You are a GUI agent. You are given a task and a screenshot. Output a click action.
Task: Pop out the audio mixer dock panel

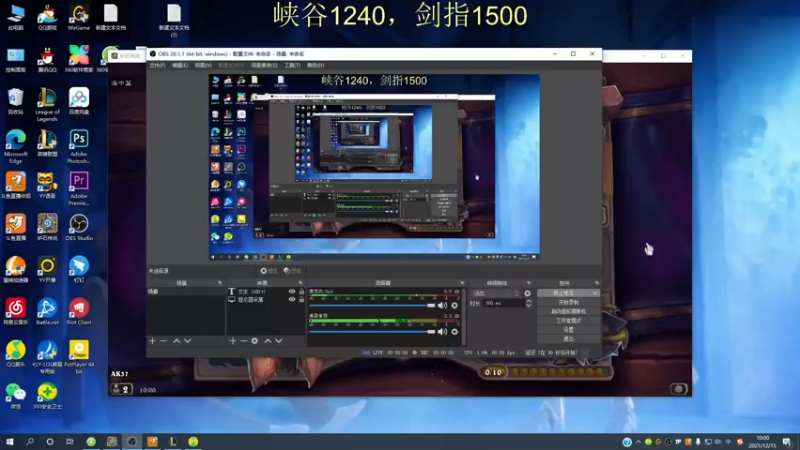[x=462, y=283]
